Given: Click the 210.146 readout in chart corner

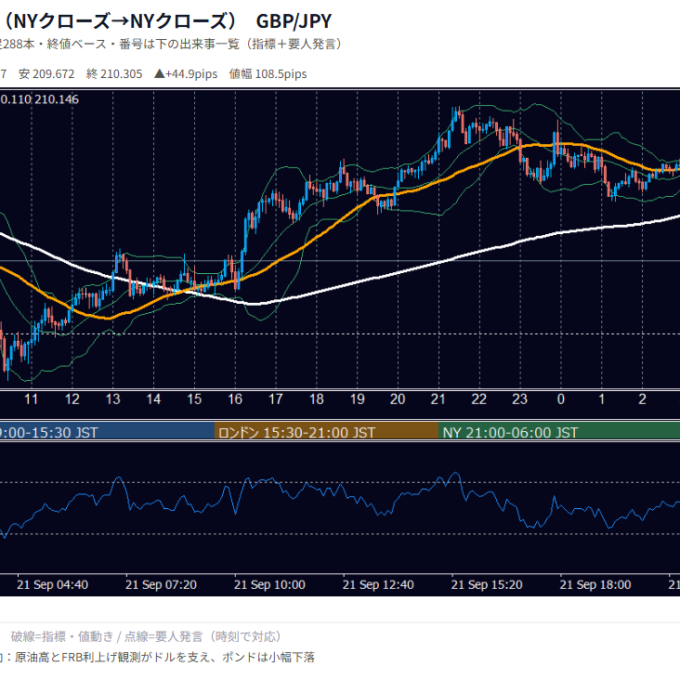Looking at the screenshot, I should [57, 99].
